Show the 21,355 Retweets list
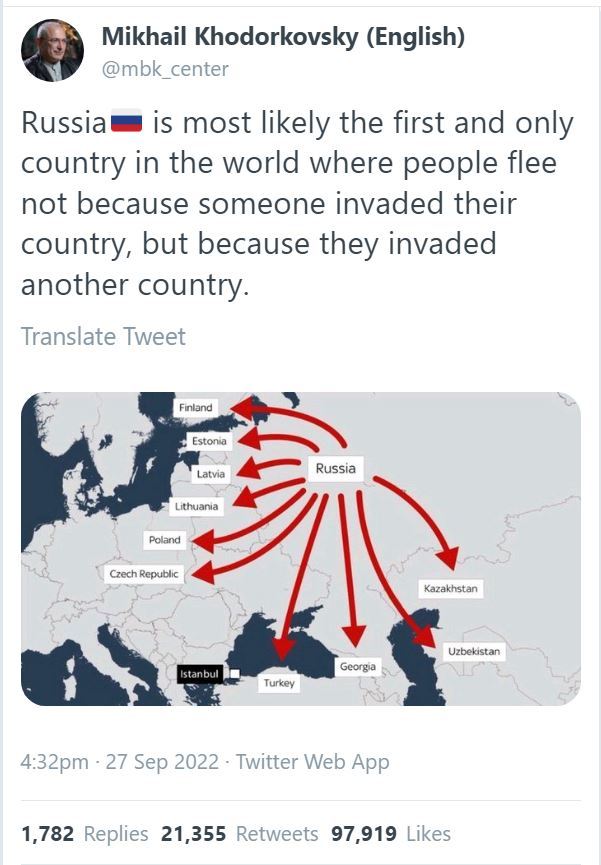This screenshot has height=865, width=601. 238,833
